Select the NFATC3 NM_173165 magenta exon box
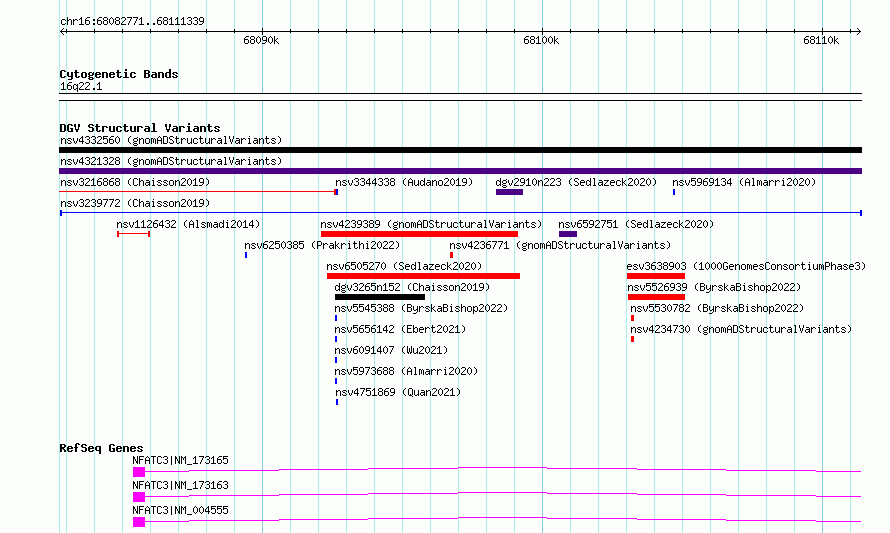The image size is (890, 533). coord(139,472)
